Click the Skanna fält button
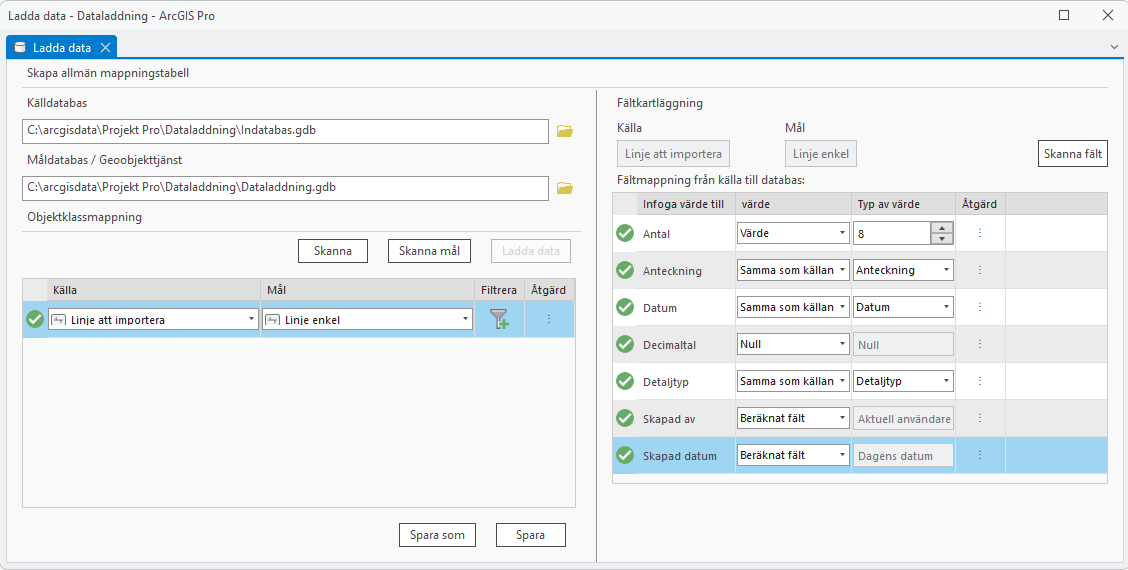Image resolution: width=1128 pixels, height=570 pixels. (x=1074, y=154)
